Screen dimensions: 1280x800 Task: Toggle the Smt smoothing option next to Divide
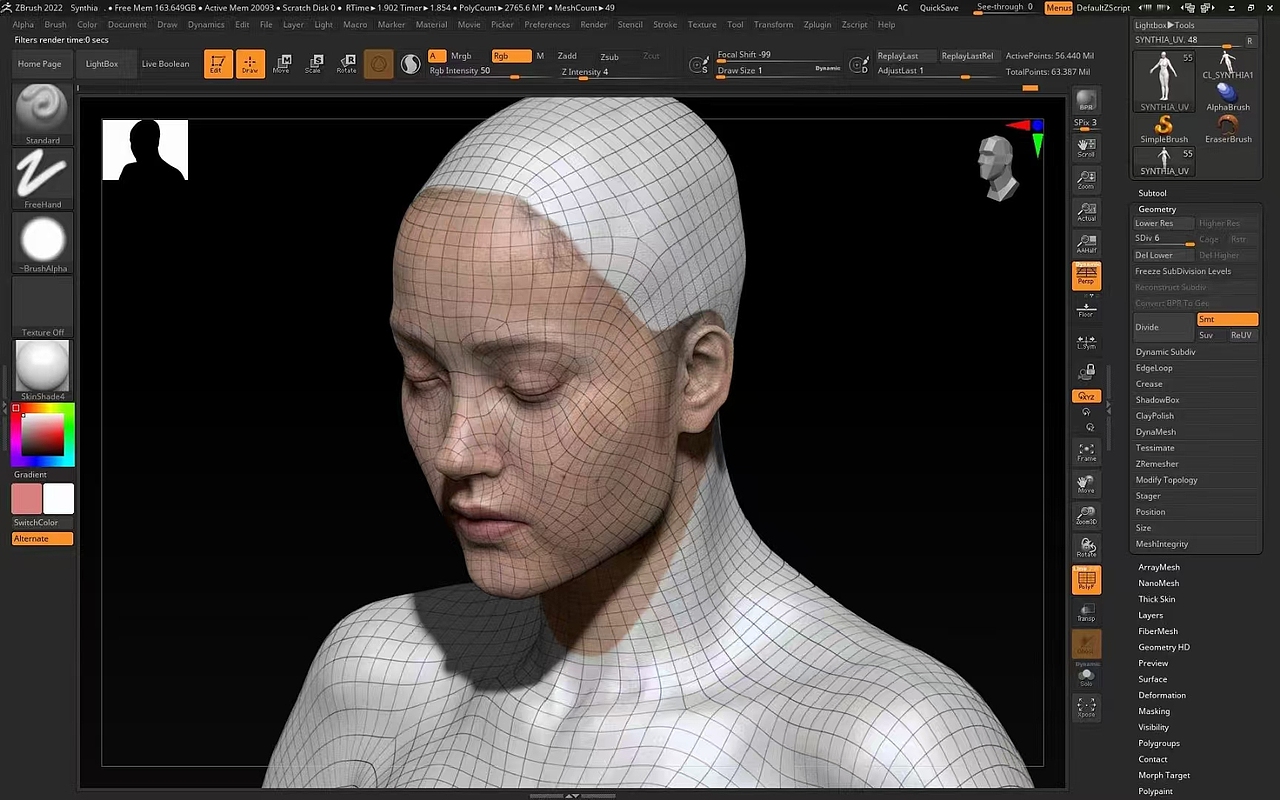pyautogui.click(x=1227, y=319)
